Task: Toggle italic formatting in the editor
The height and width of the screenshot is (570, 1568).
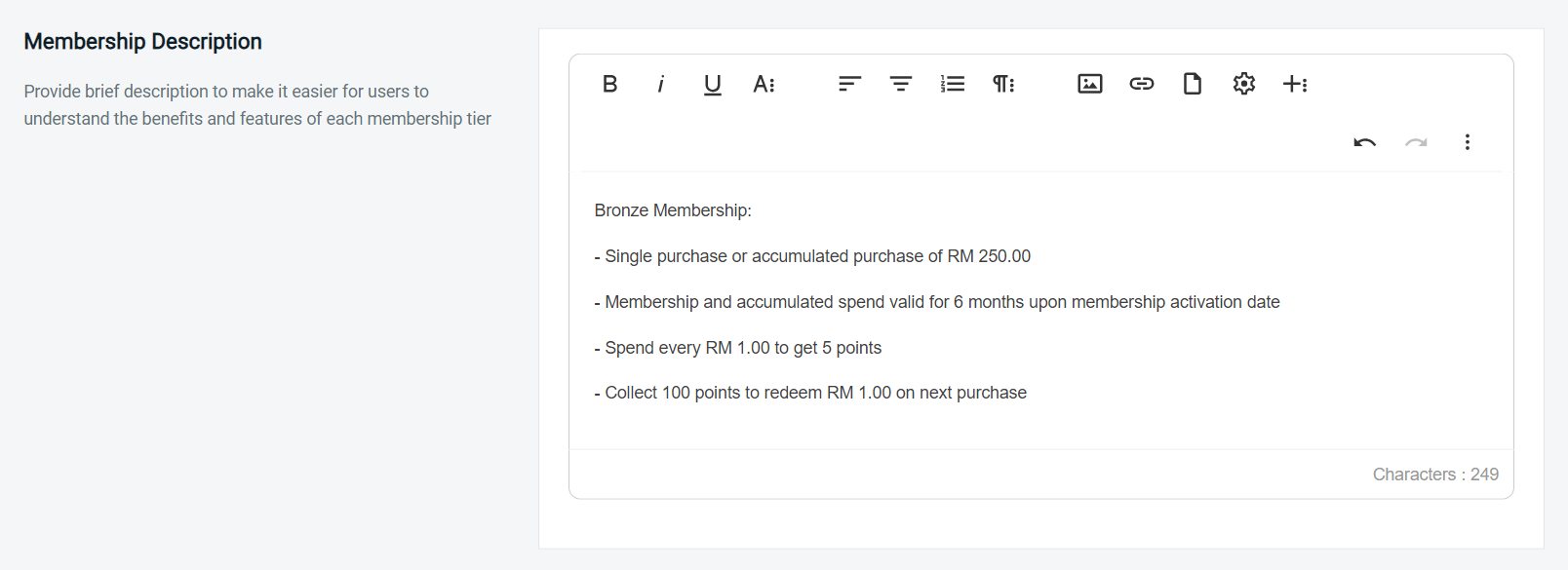Action: [661, 84]
